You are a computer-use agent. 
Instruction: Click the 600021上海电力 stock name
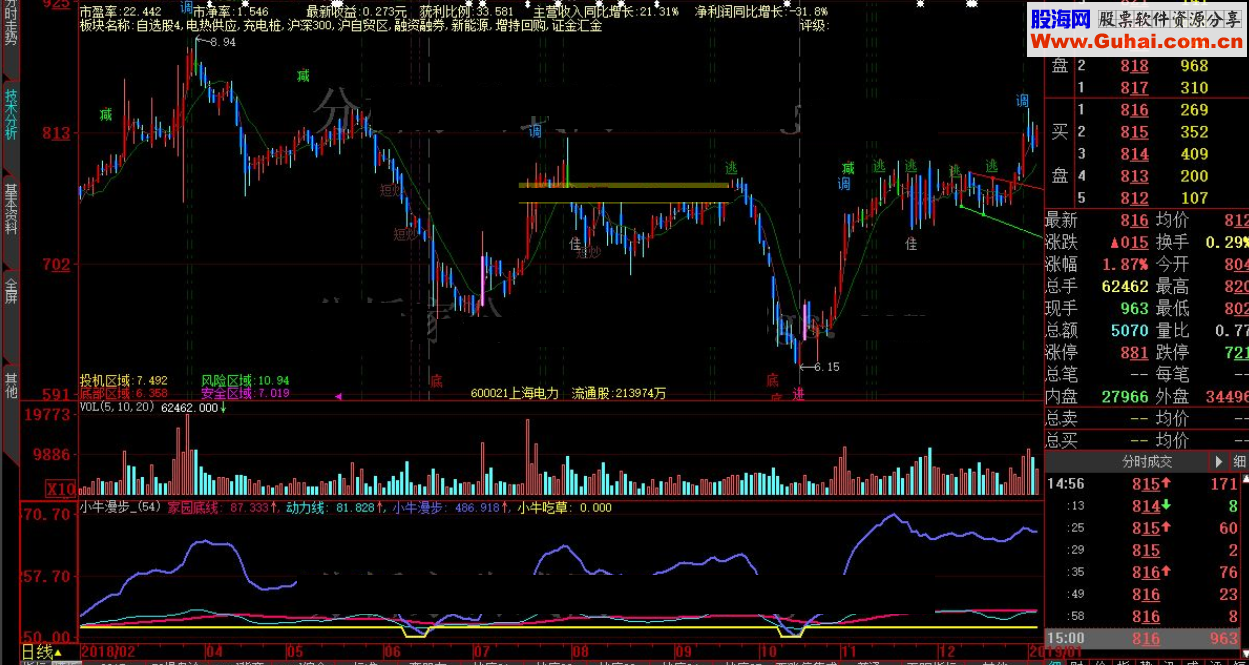(514, 393)
